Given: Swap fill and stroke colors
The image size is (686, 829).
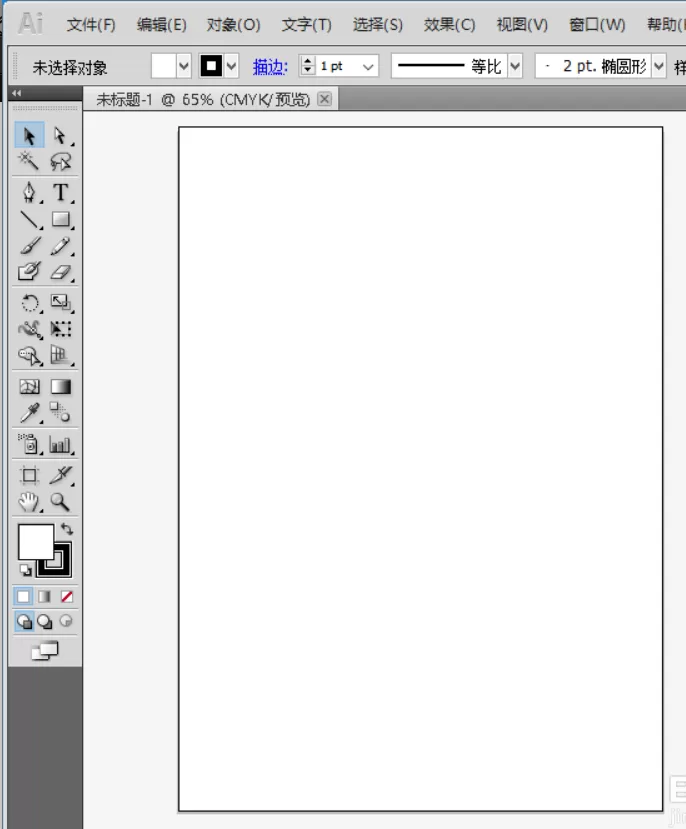Looking at the screenshot, I should coord(67,529).
